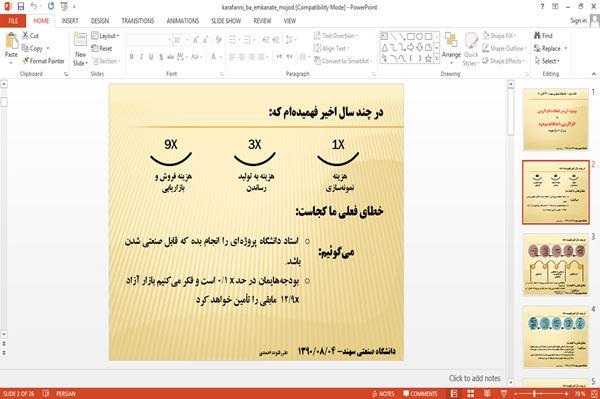Click Sign in link

(578, 21)
